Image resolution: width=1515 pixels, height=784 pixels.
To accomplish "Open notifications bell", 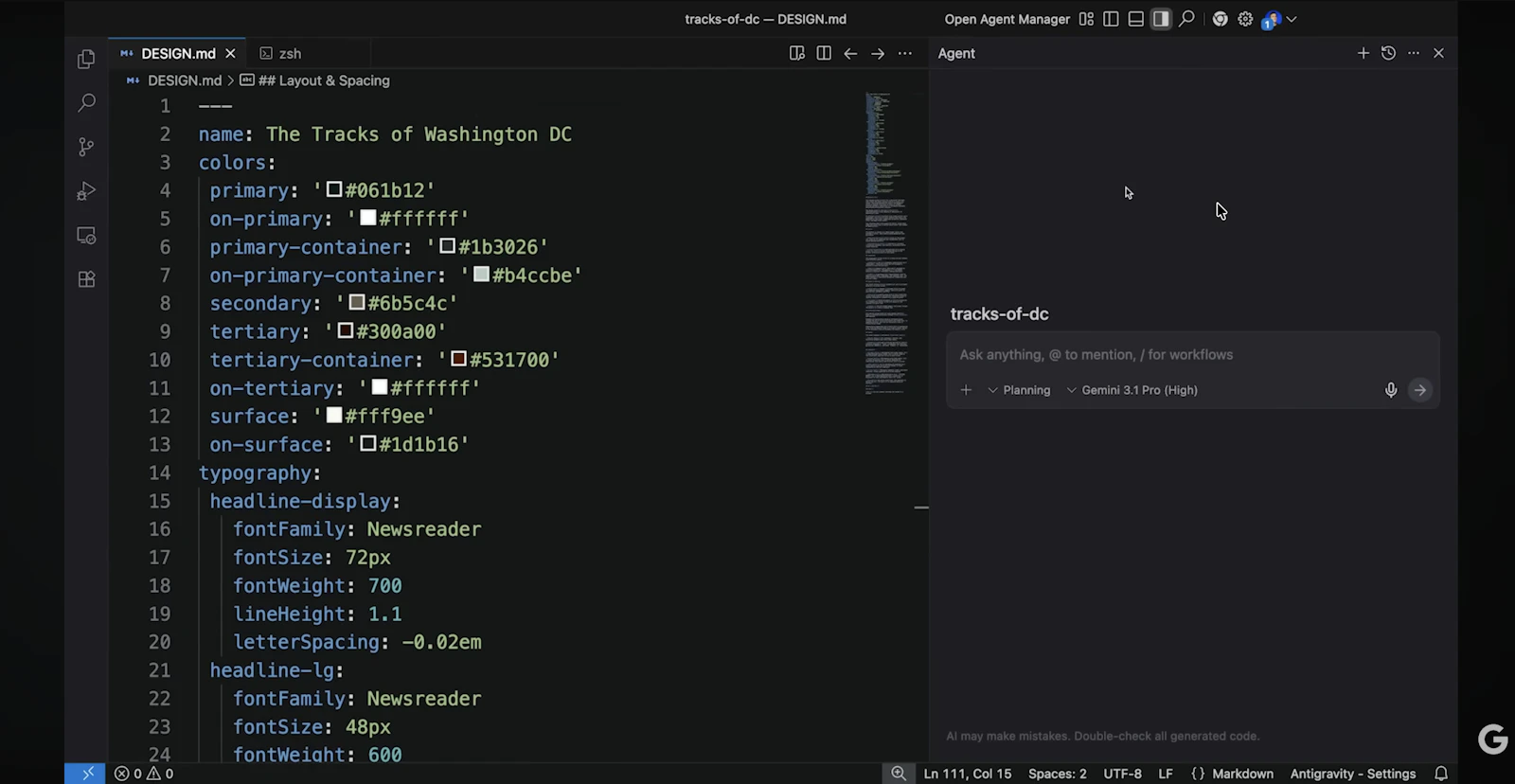I will click(1441, 774).
